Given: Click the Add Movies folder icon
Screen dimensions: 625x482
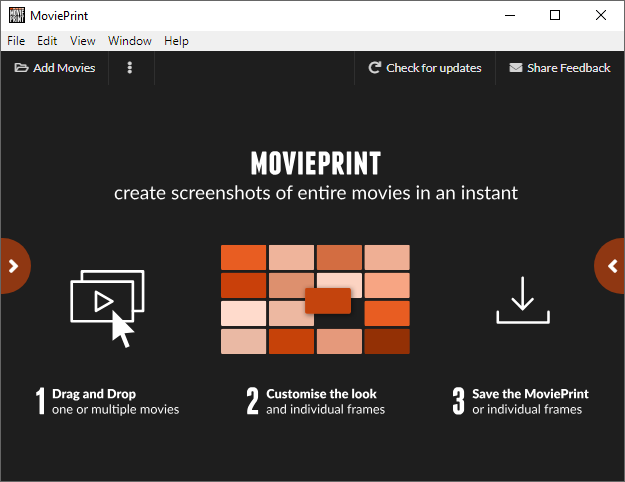Looking at the screenshot, I should coord(21,68).
